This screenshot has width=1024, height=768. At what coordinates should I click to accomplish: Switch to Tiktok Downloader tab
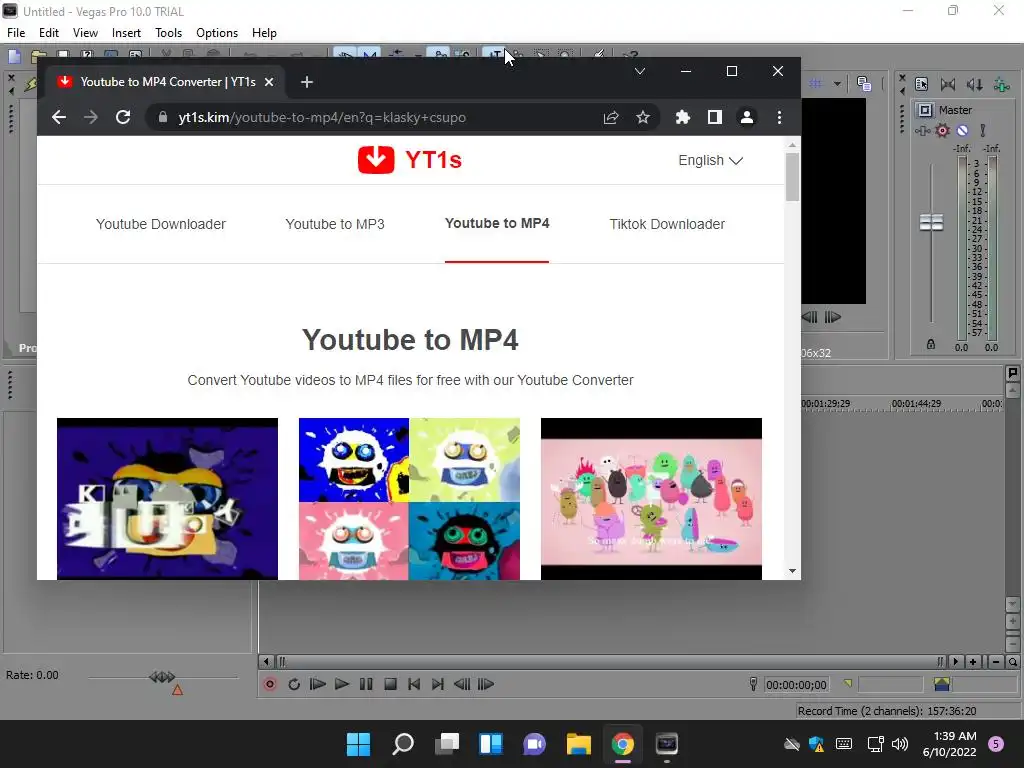pyautogui.click(x=667, y=224)
